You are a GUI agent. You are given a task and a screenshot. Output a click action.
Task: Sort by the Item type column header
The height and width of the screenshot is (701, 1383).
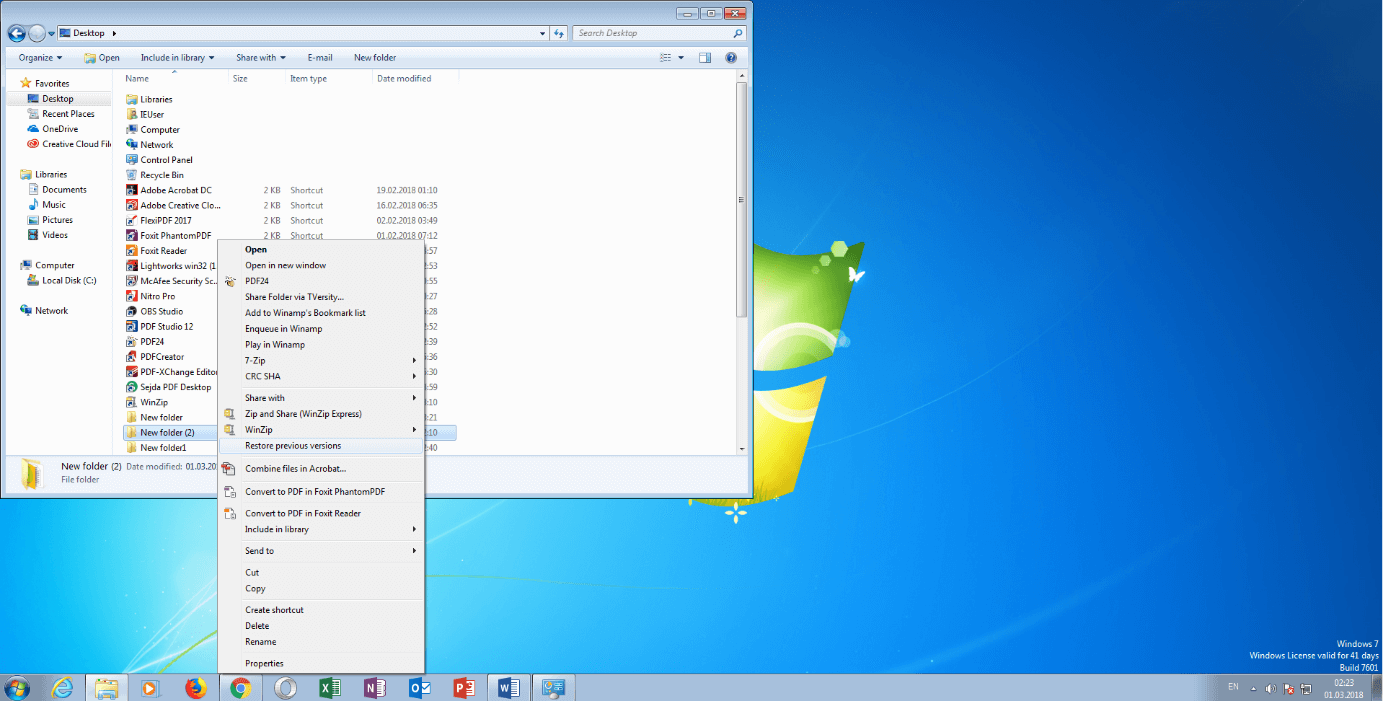pos(329,78)
